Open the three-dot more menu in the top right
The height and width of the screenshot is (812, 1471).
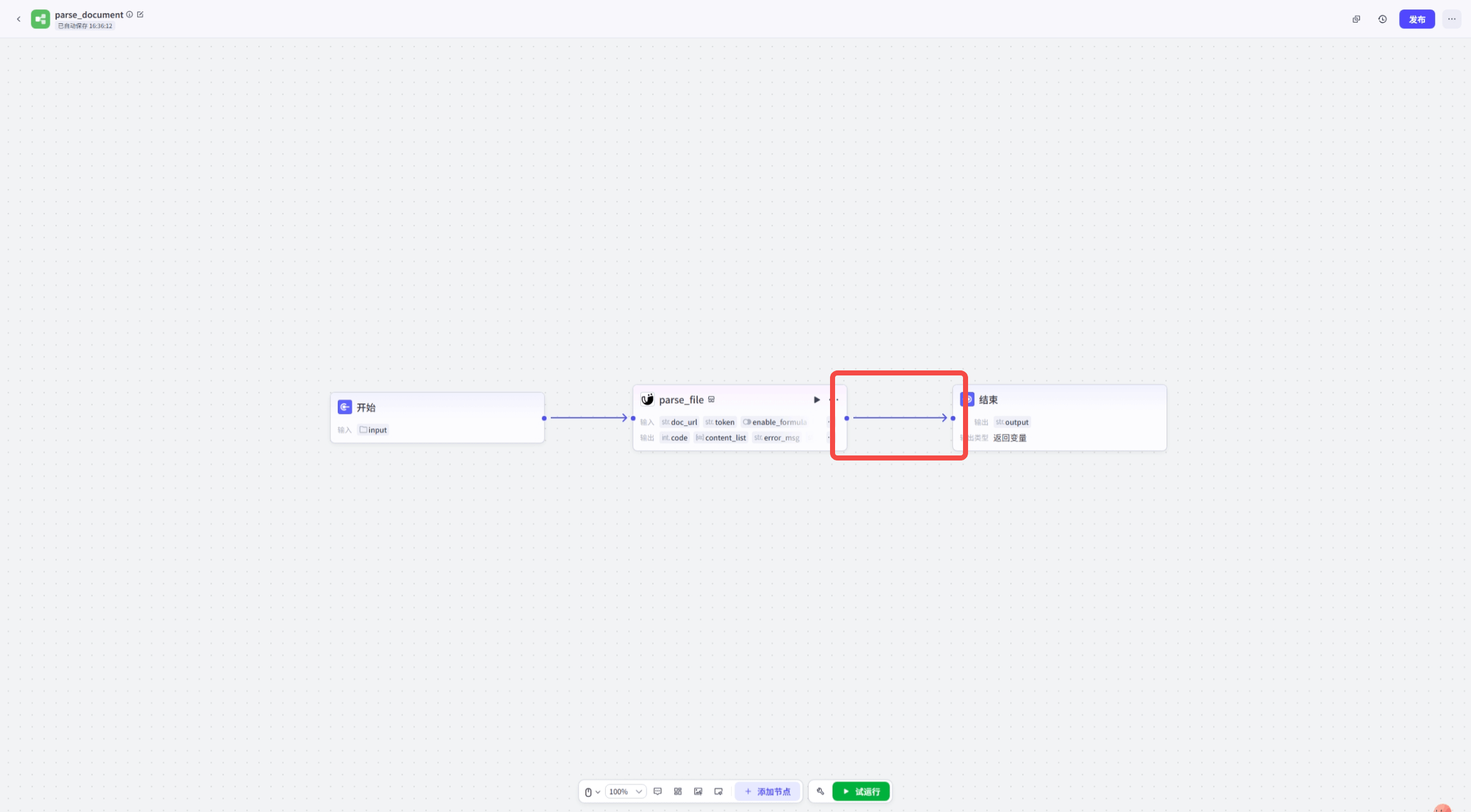click(x=1451, y=19)
